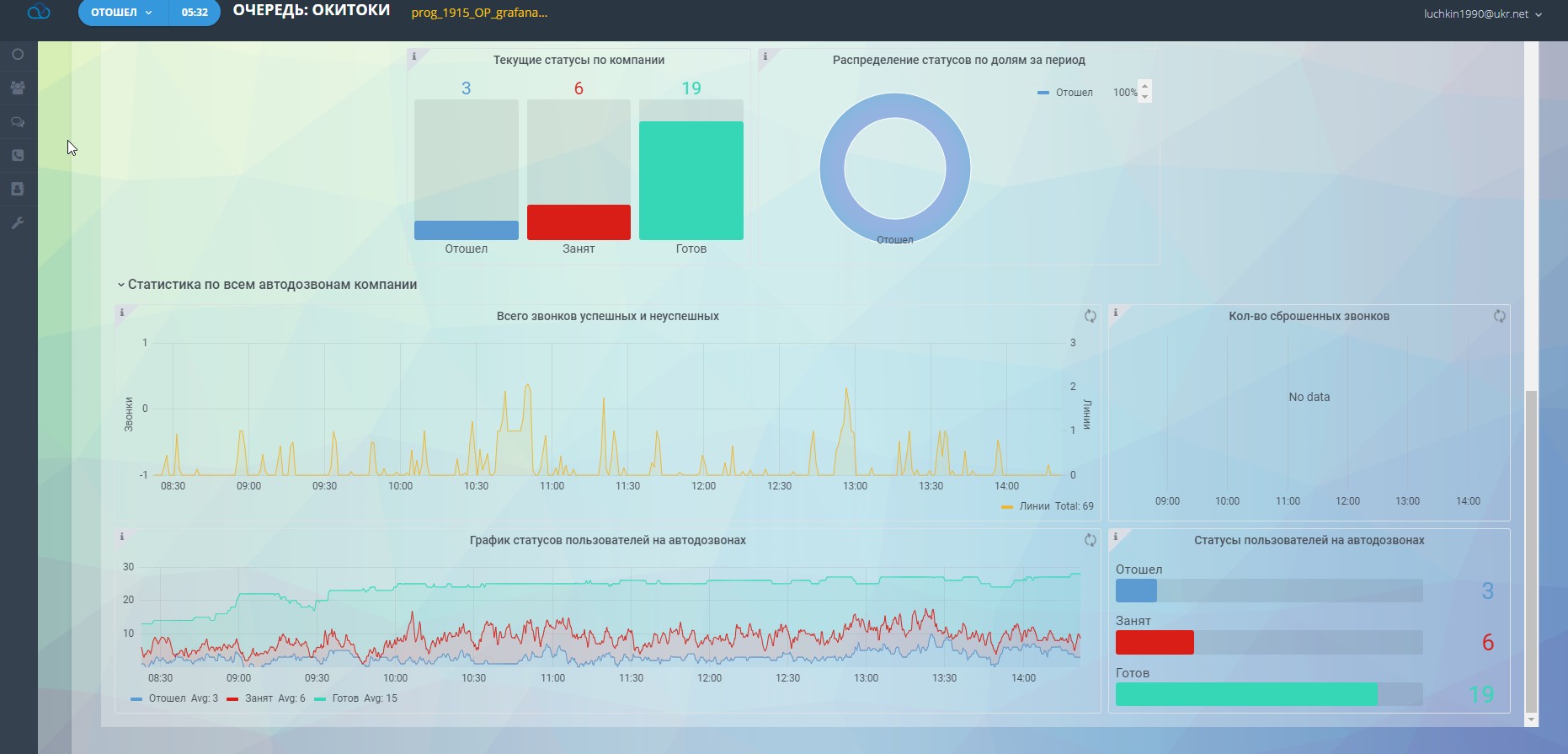Screen dimensions: 1568x754
Task: Open the chat bubbles sidebar icon
Action: coord(18,122)
